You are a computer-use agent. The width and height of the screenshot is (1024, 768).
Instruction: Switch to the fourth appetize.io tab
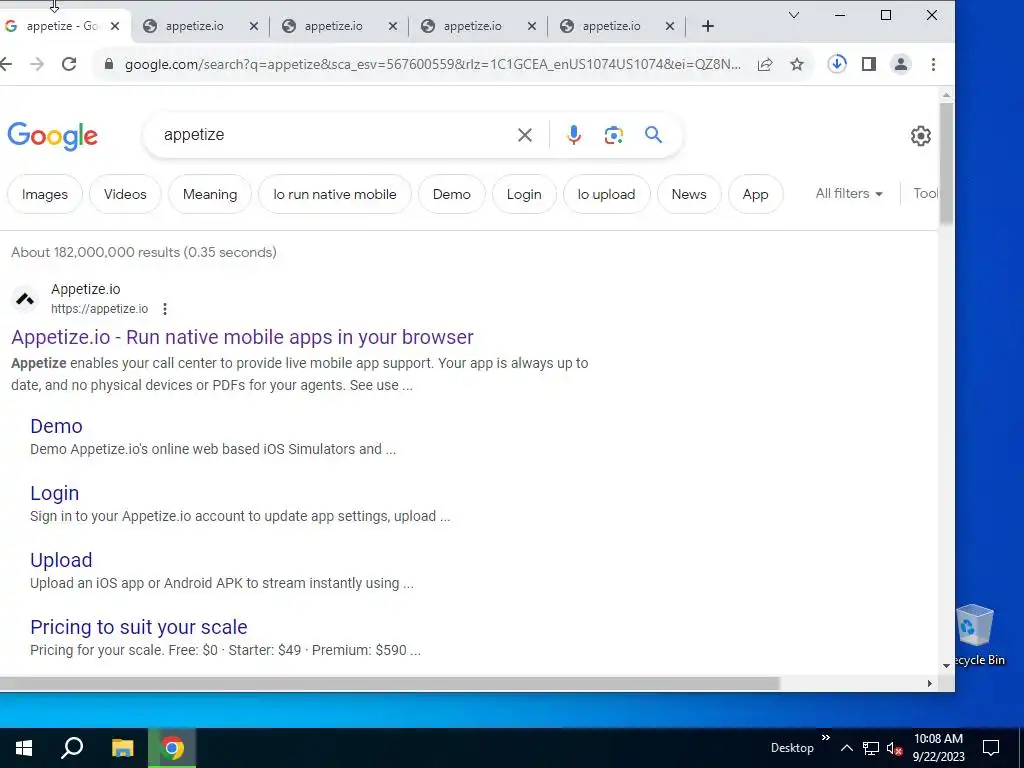[x=472, y=26]
